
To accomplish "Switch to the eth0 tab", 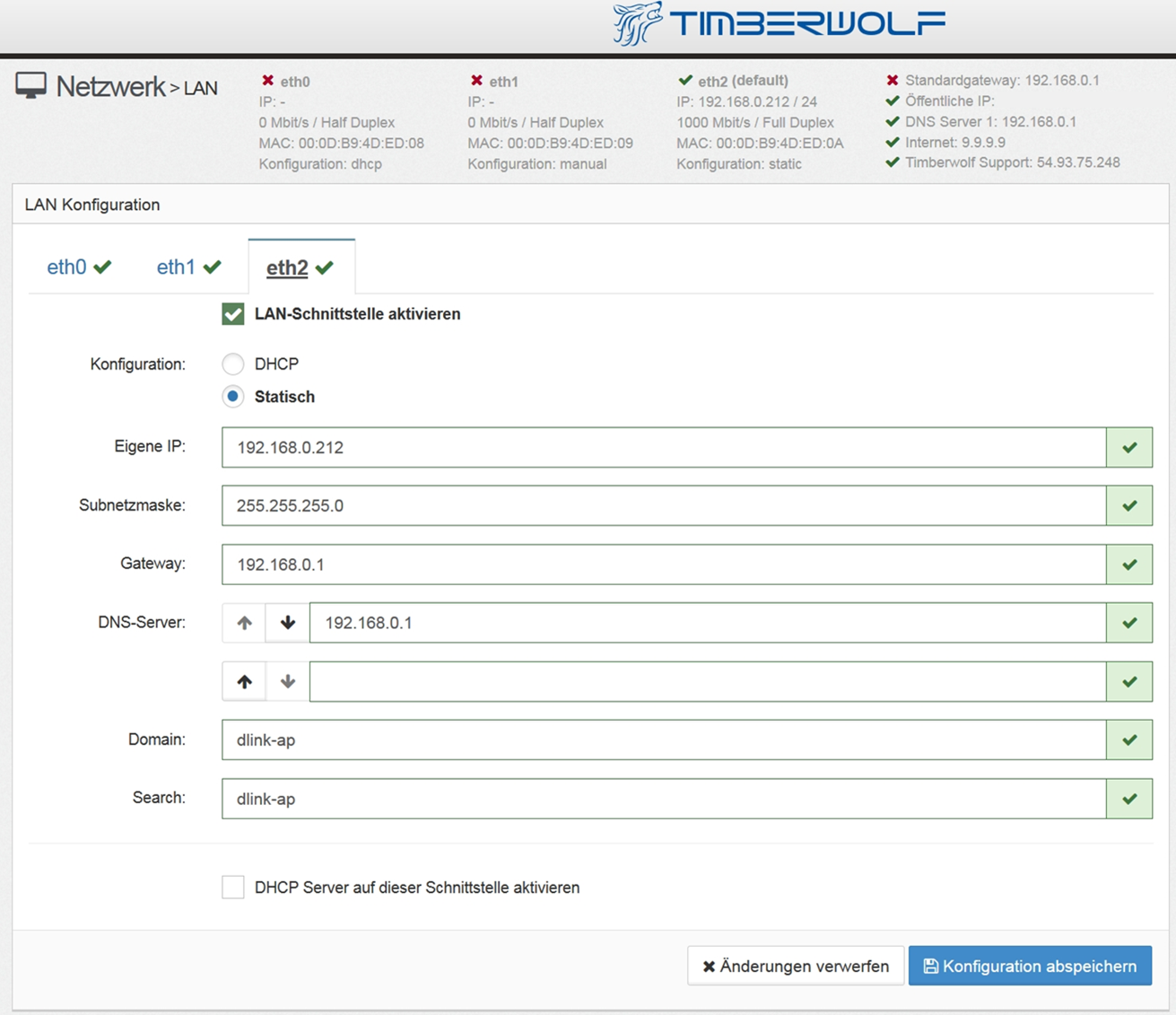I will (79, 267).
